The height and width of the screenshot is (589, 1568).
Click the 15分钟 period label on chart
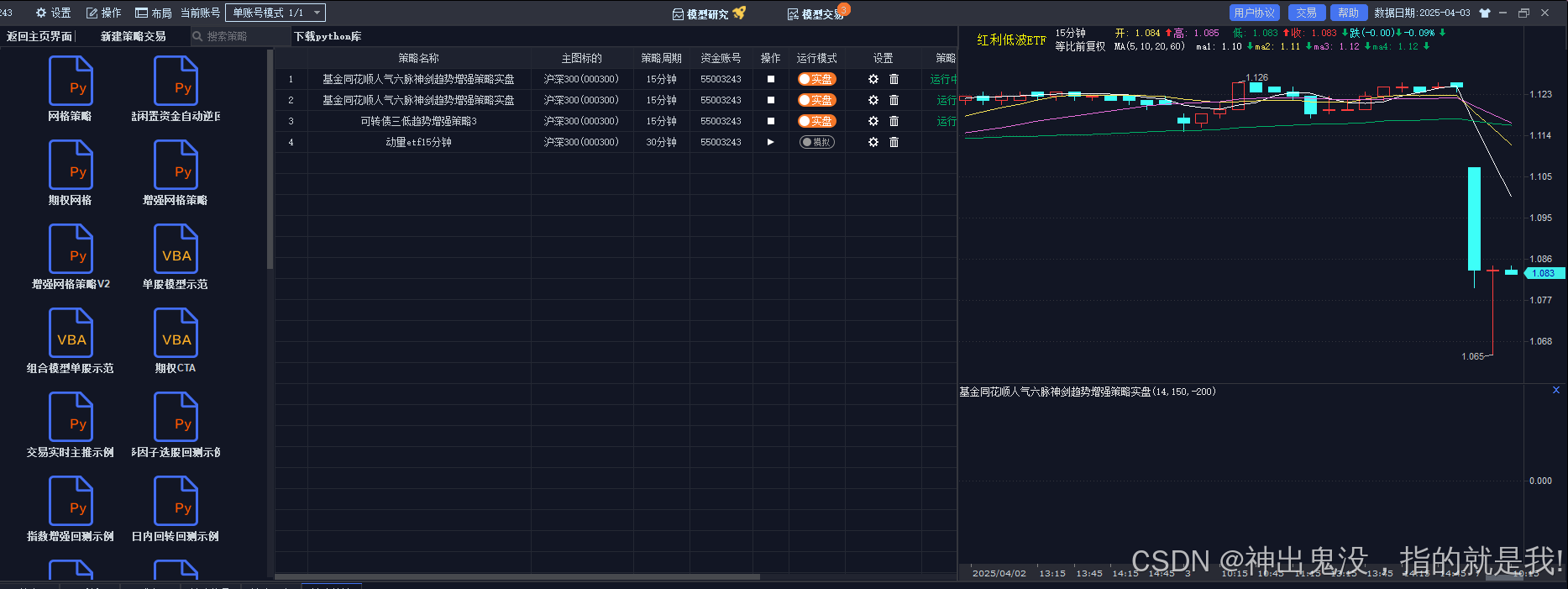click(x=1070, y=34)
